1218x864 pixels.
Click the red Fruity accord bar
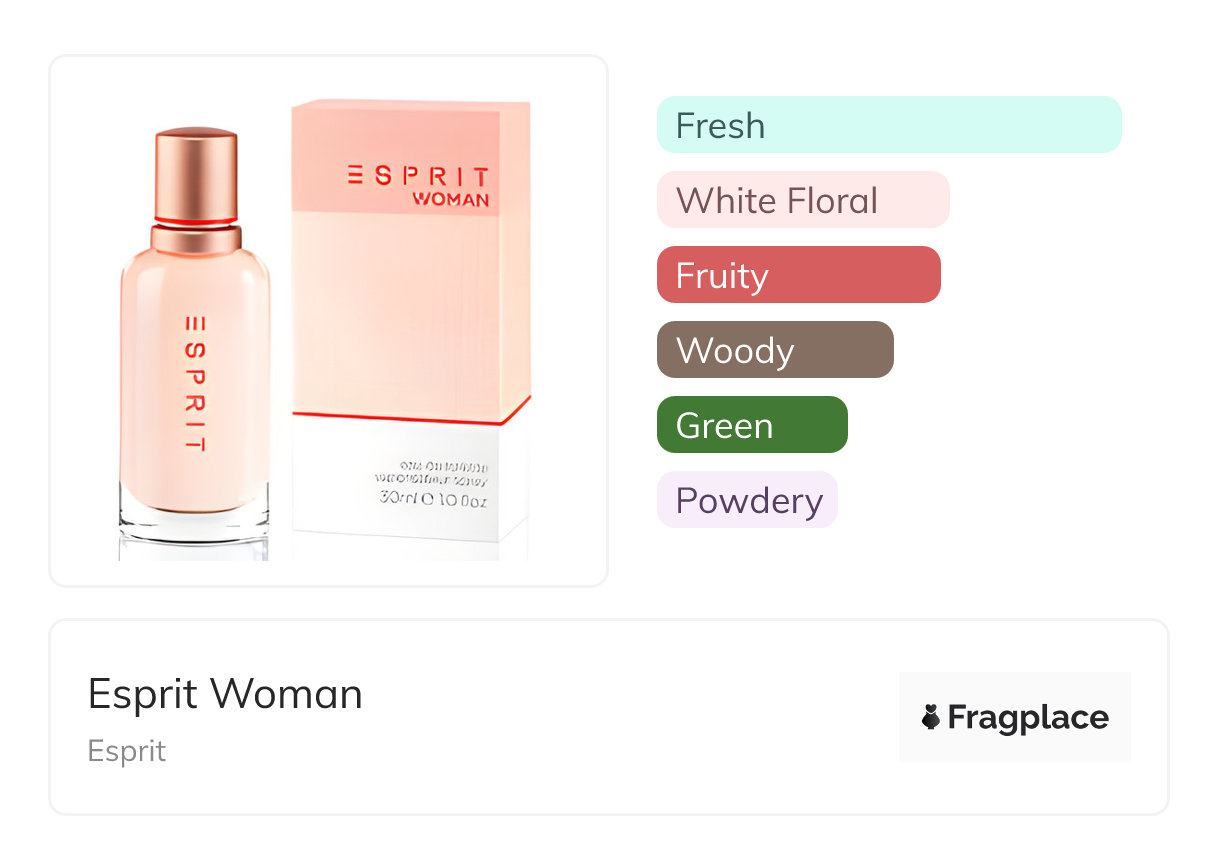pos(798,275)
